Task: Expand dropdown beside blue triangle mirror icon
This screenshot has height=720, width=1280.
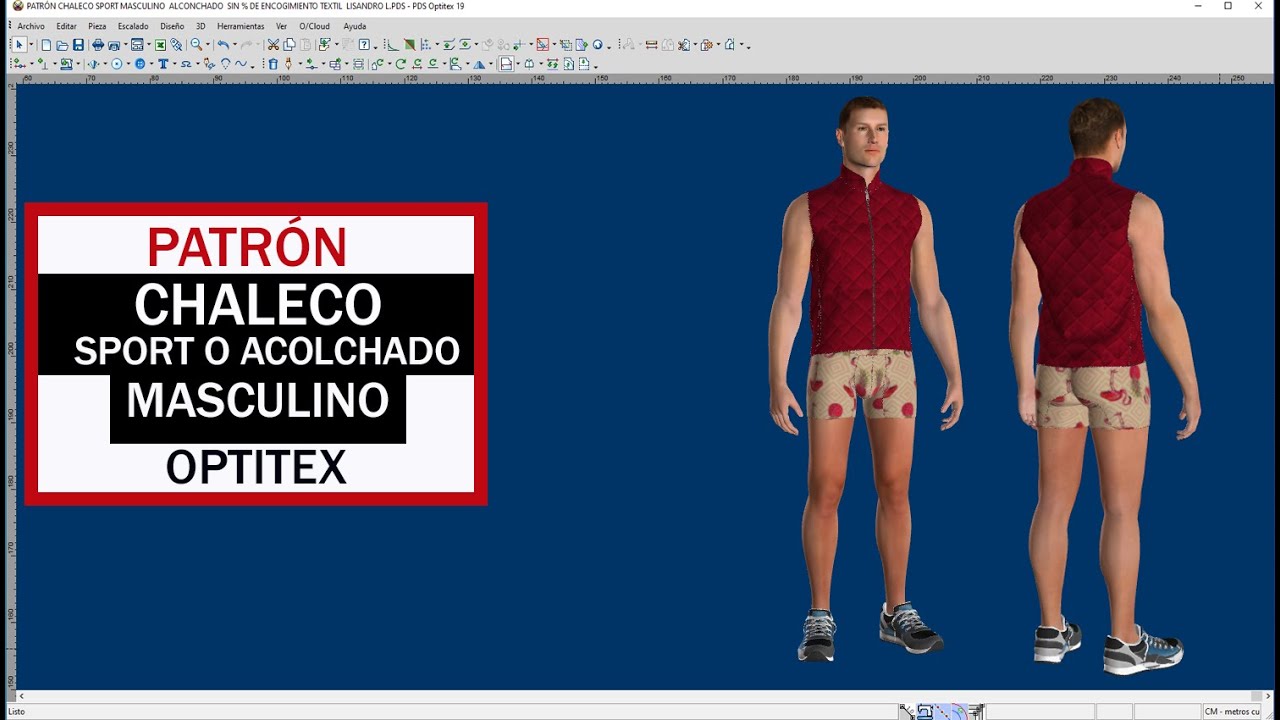Action: 491,64
